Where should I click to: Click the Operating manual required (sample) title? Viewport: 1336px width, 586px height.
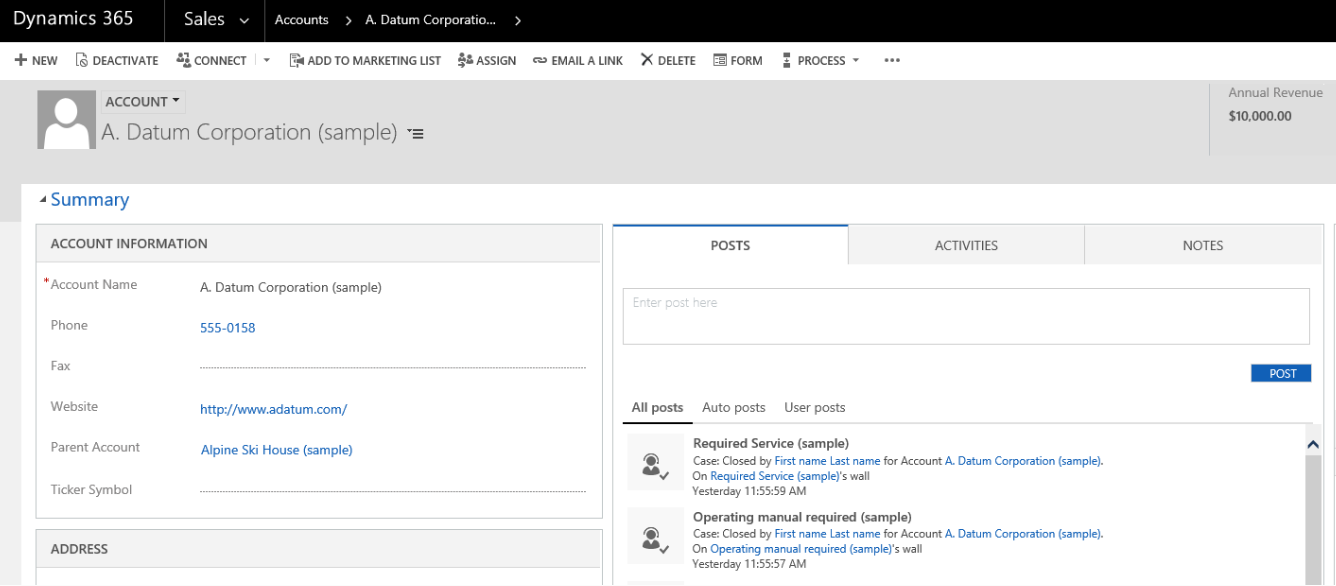point(802,518)
